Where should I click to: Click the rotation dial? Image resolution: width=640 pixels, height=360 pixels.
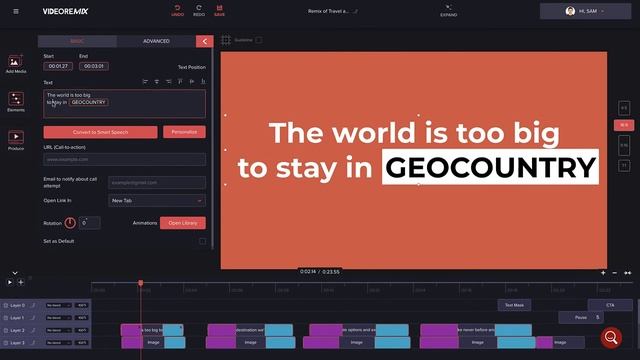pos(70,223)
